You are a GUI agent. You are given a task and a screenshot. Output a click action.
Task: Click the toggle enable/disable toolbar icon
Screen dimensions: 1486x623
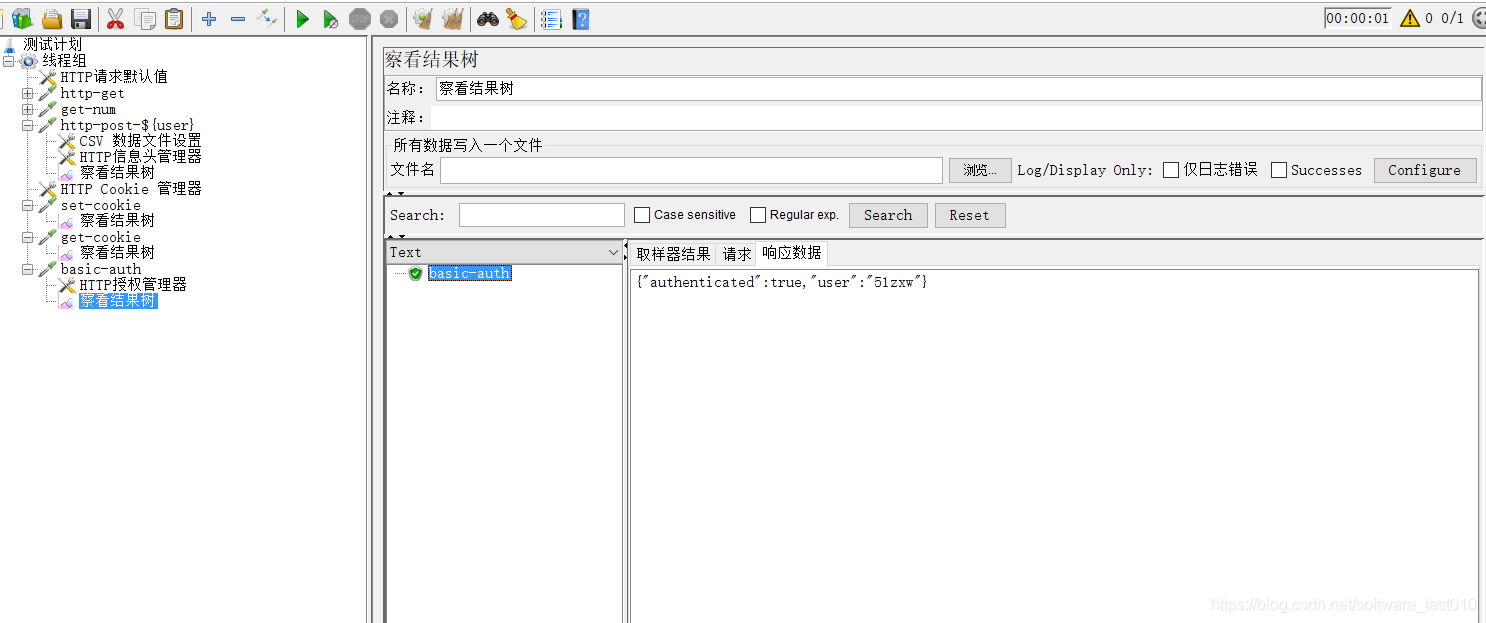[x=266, y=18]
